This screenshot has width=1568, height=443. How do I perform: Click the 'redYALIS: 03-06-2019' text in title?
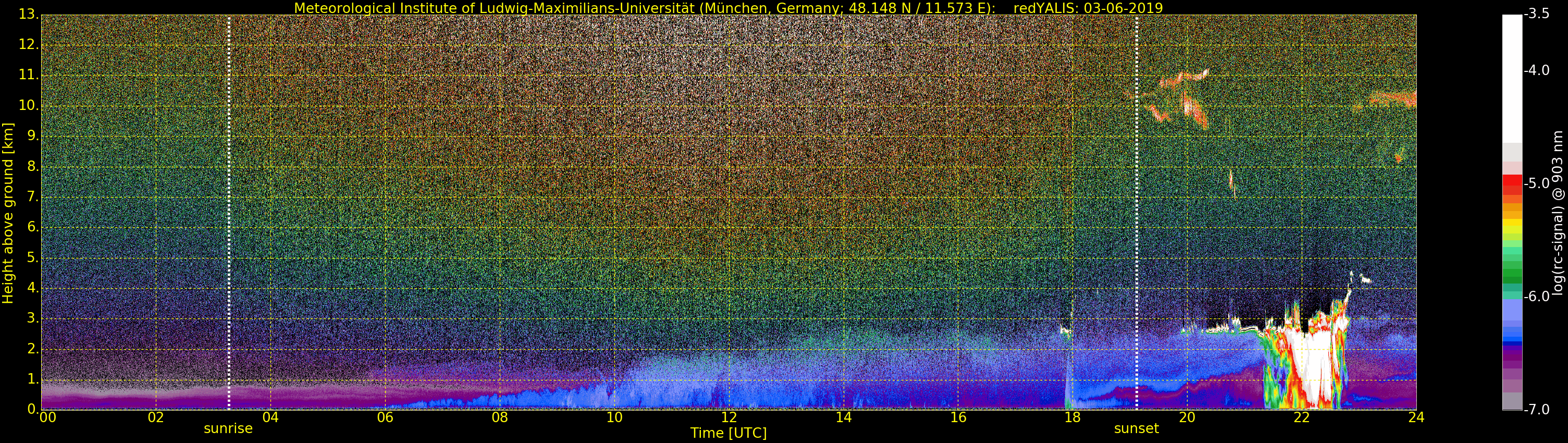tap(1088, 8)
